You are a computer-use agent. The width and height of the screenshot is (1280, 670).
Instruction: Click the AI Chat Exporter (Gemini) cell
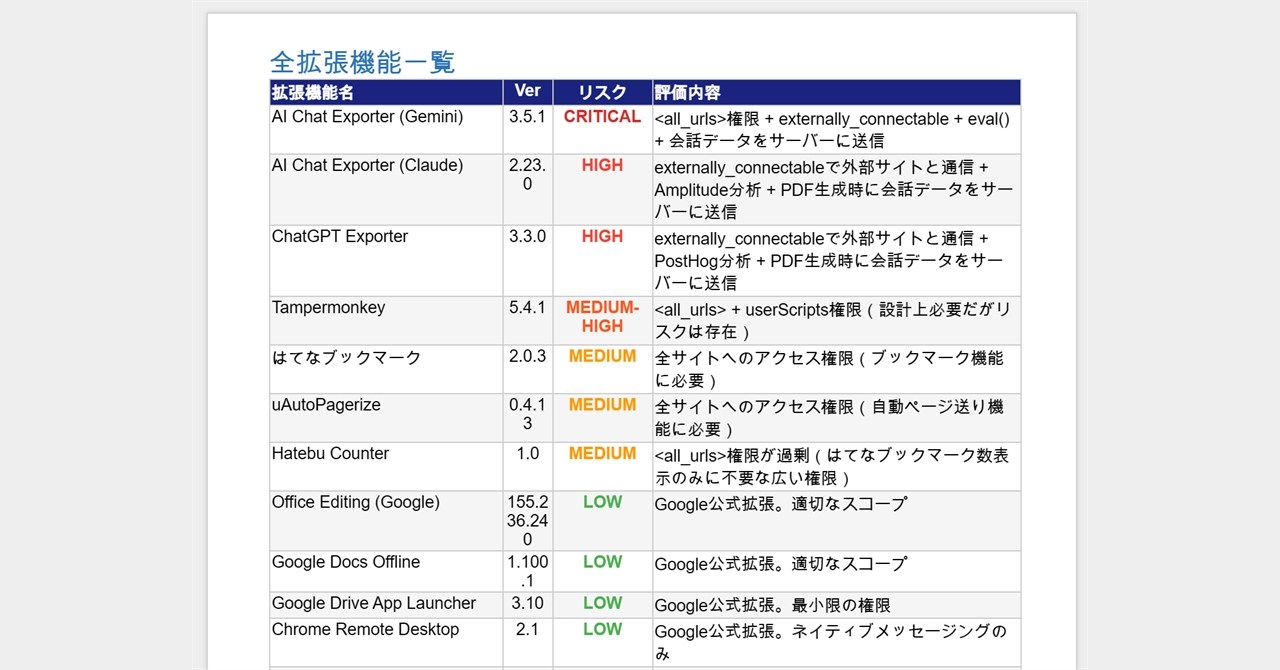click(x=367, y=117)
